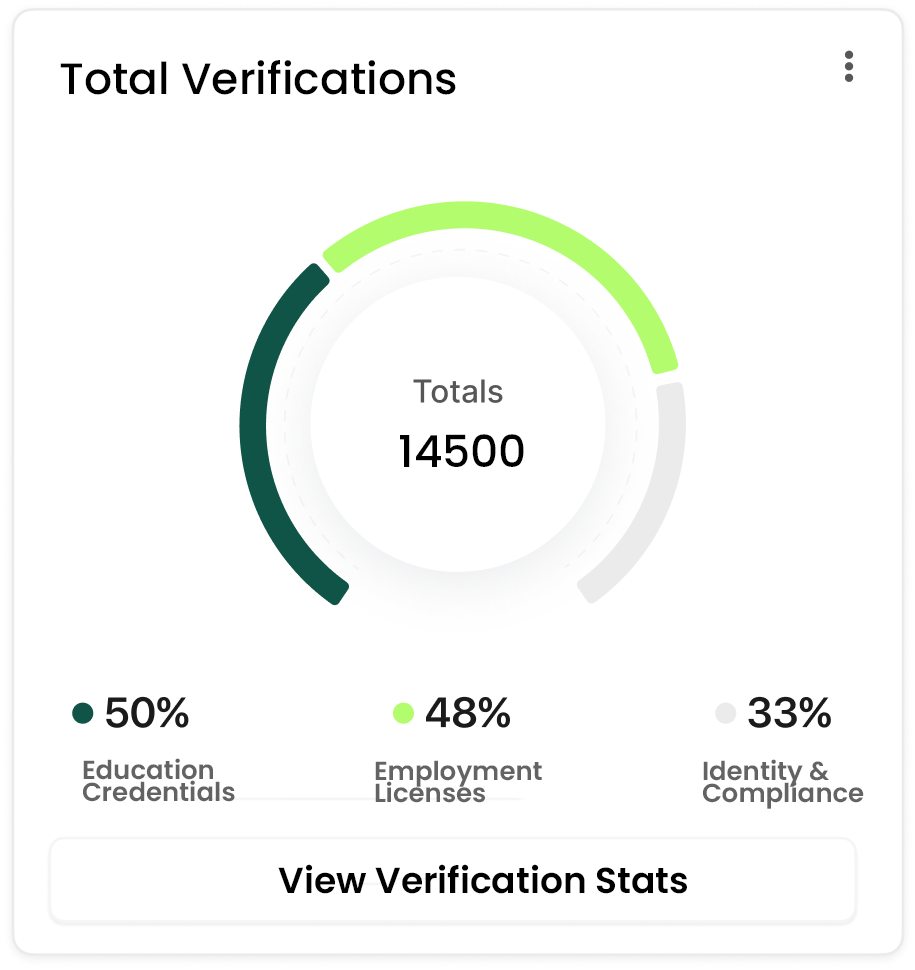Open the three-dot options menu
The height and width of the screenshot is (970, 915).
(848, 66)
